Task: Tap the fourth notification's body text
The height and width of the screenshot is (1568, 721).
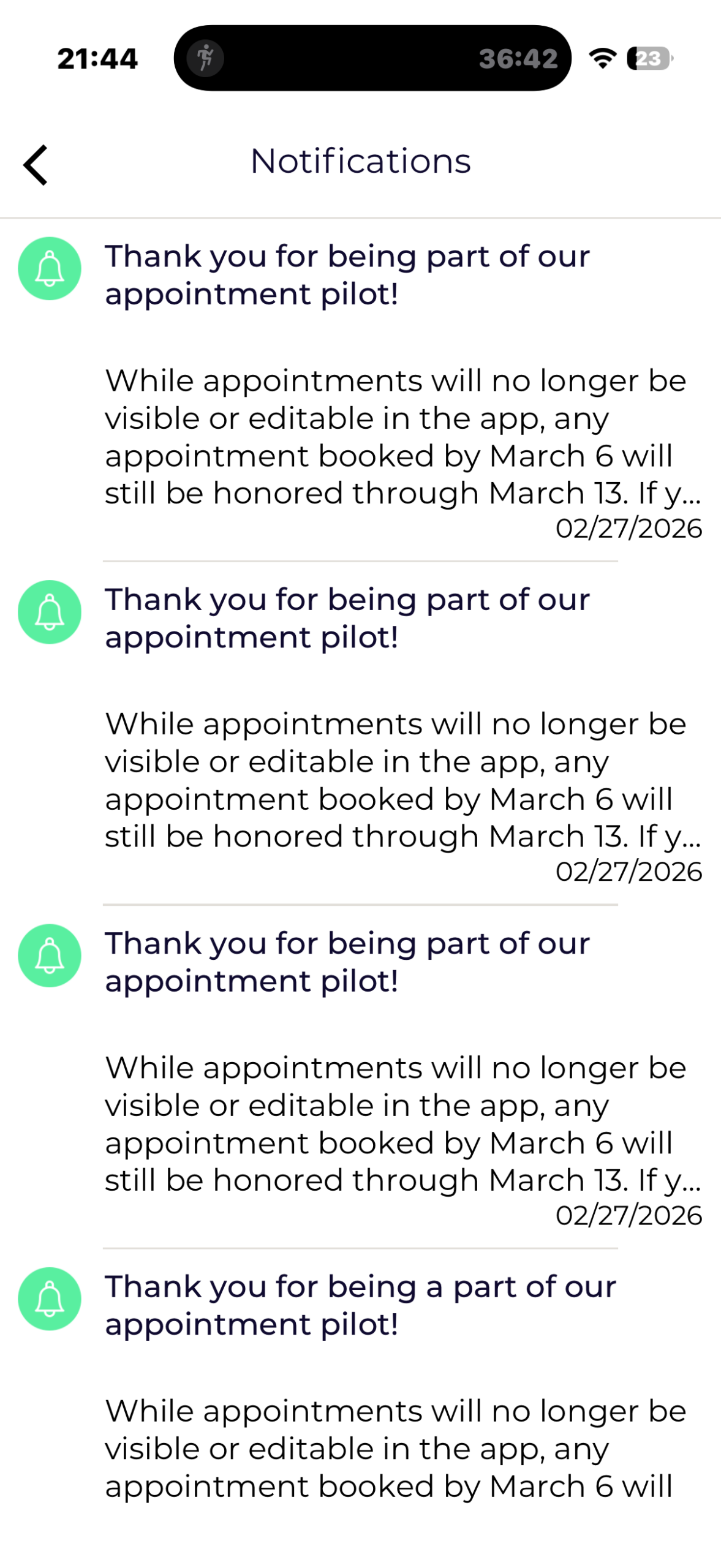Action: click(396, 1448)
